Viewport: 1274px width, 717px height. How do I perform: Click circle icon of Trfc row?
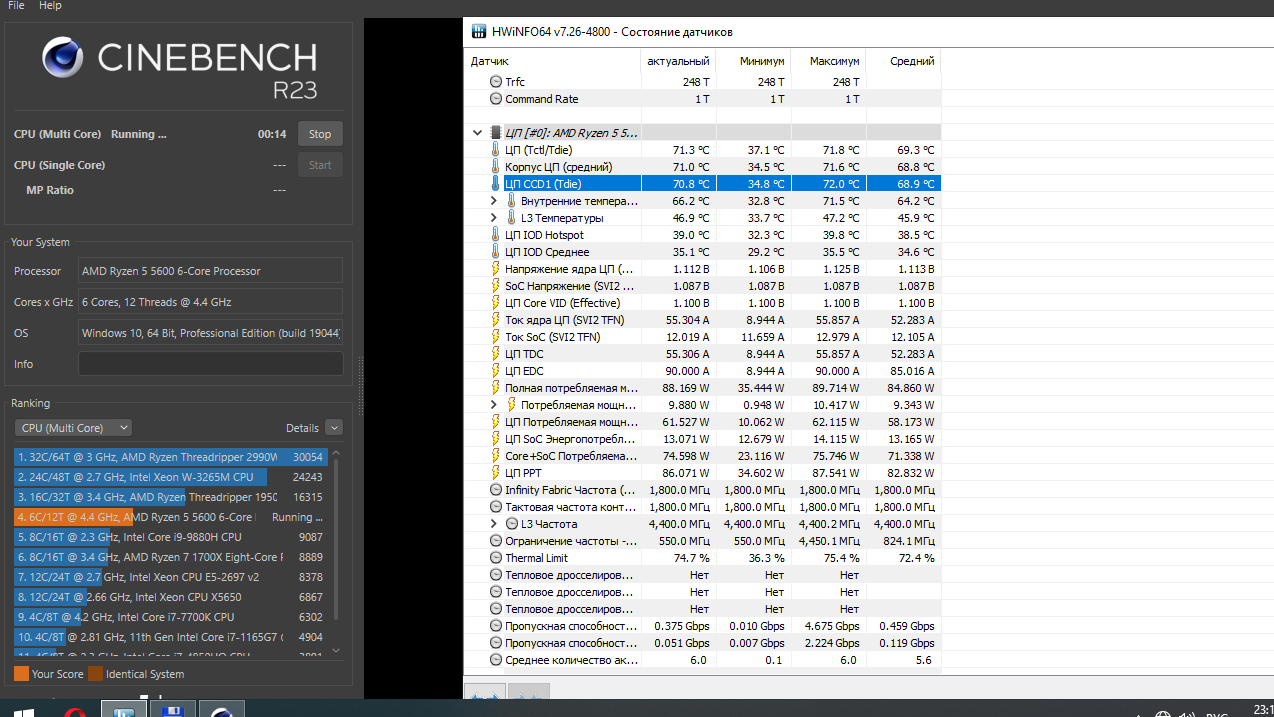click(x=496, y=82)
